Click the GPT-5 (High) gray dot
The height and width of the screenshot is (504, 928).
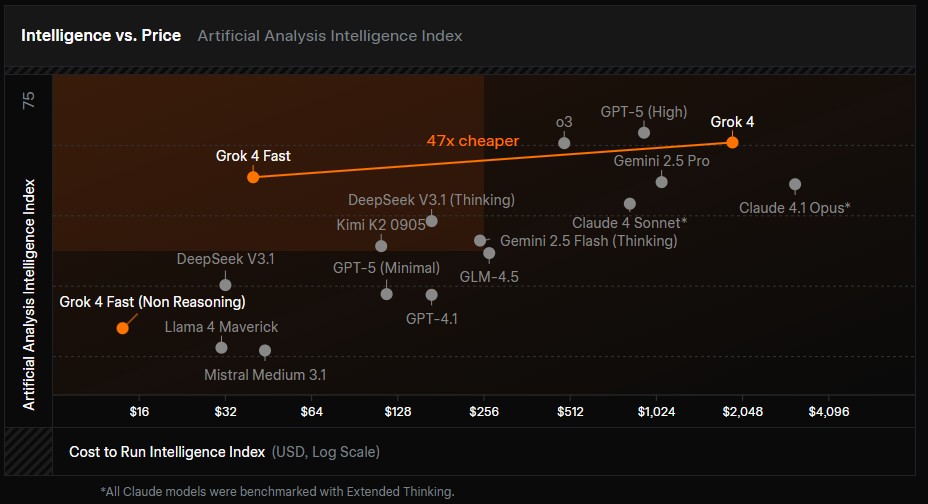644,133
